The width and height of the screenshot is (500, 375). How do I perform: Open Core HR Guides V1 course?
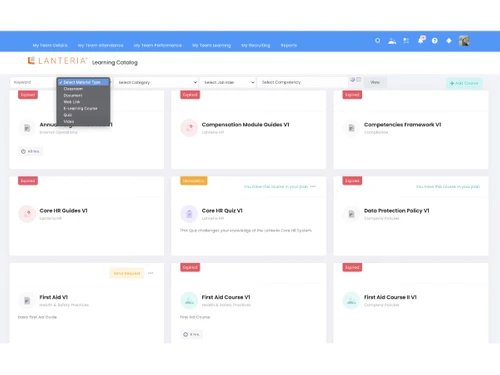tap(63, 211)
